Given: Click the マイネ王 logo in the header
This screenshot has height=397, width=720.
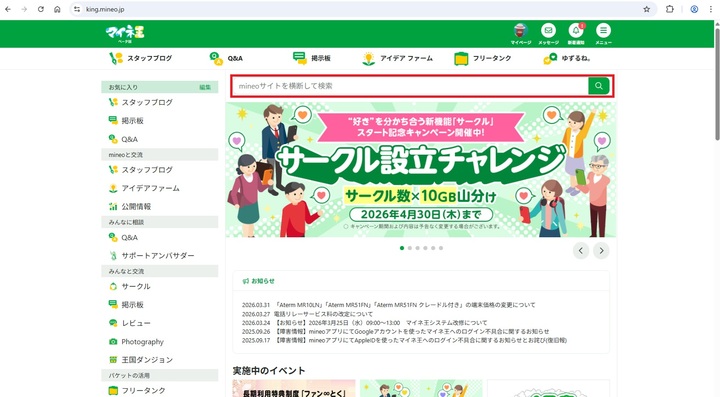Looking at the screenshot, I should (125, 34).
